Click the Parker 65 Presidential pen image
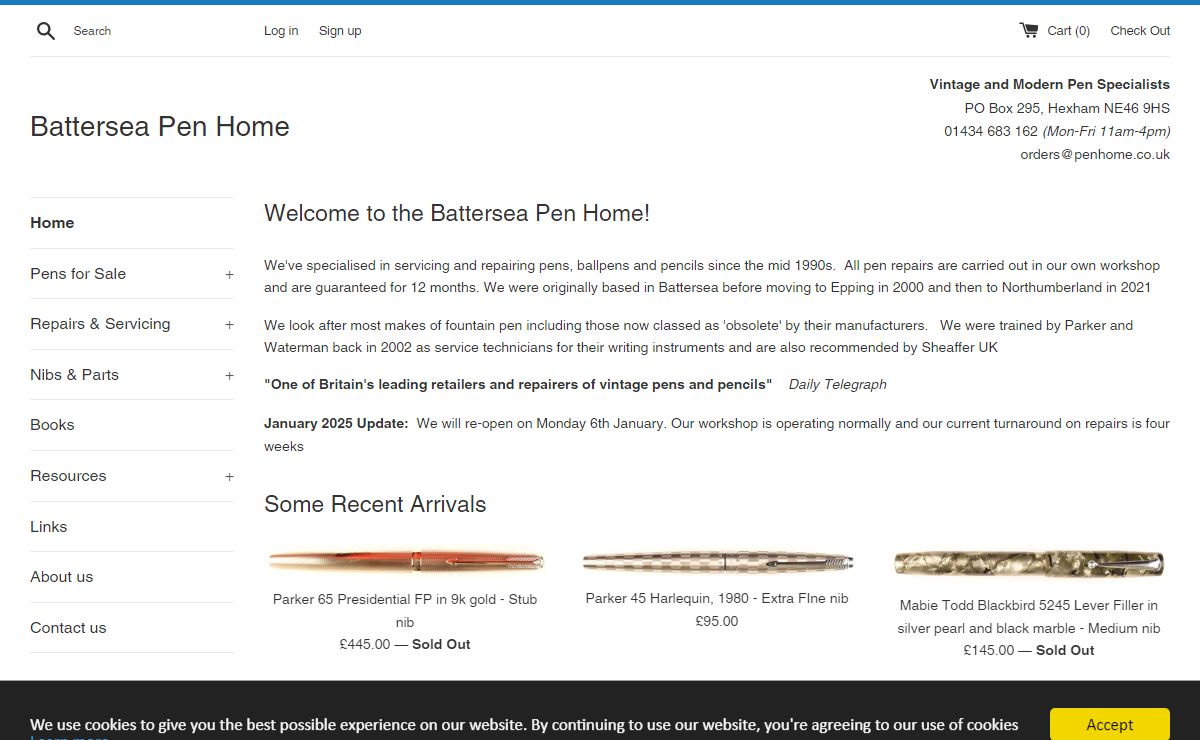1200x740 pixels. [x=405, y=561]
